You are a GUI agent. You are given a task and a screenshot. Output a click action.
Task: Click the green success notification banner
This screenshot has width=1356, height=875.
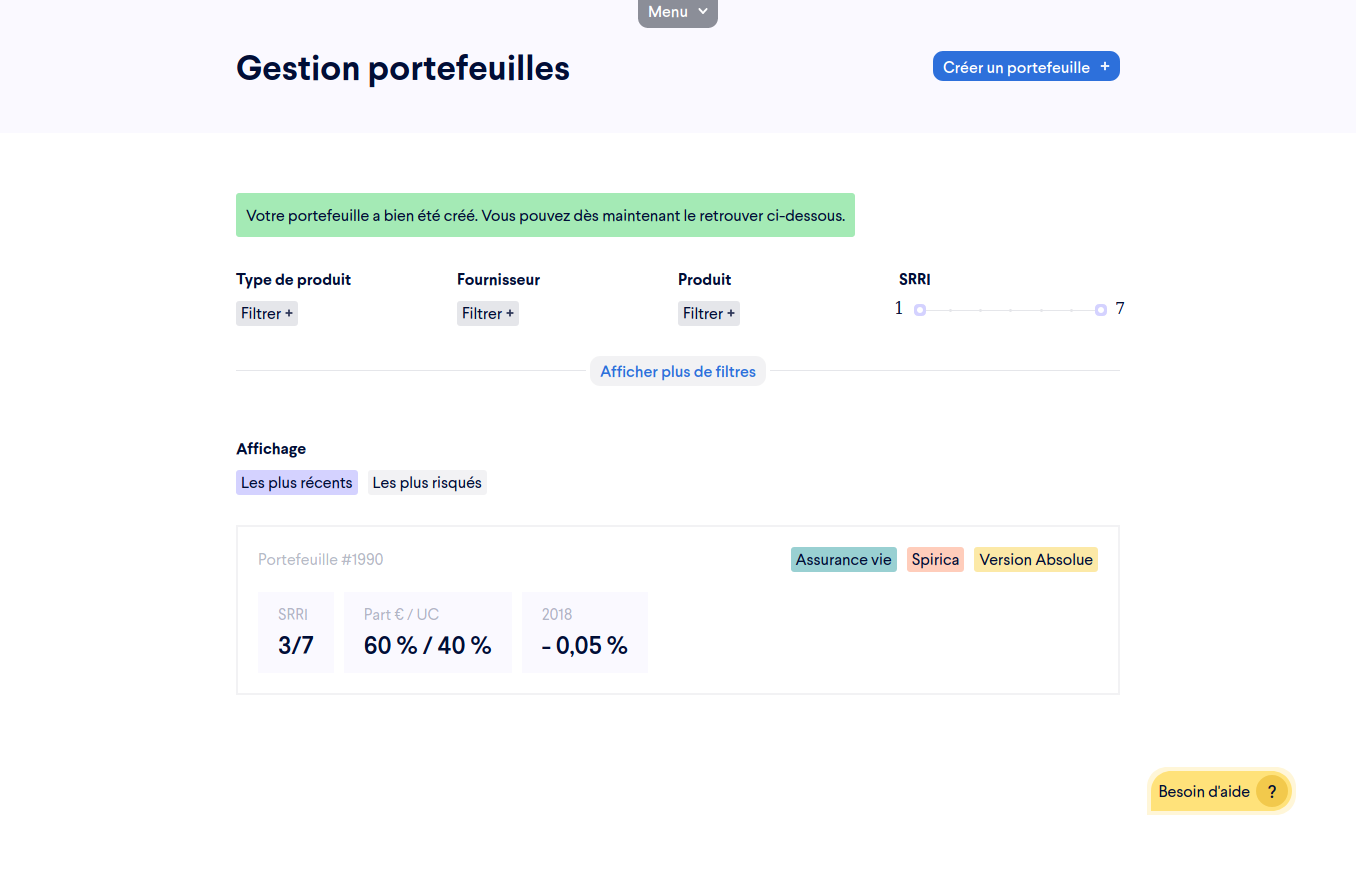pyautogui.click(x=545, y=215)
